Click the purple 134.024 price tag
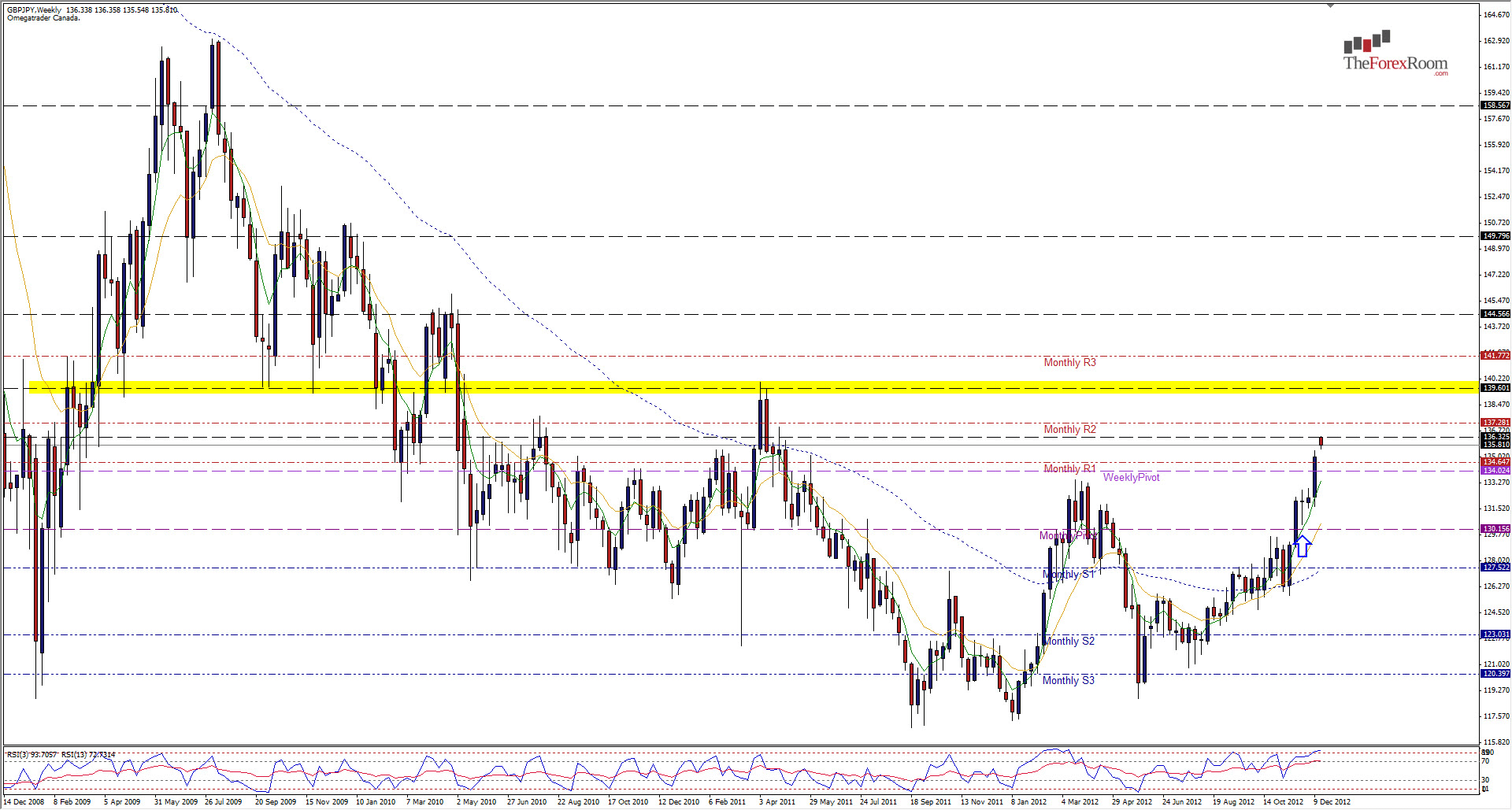This screenshot has height=810, width=1512. [x=1495, y=471]
